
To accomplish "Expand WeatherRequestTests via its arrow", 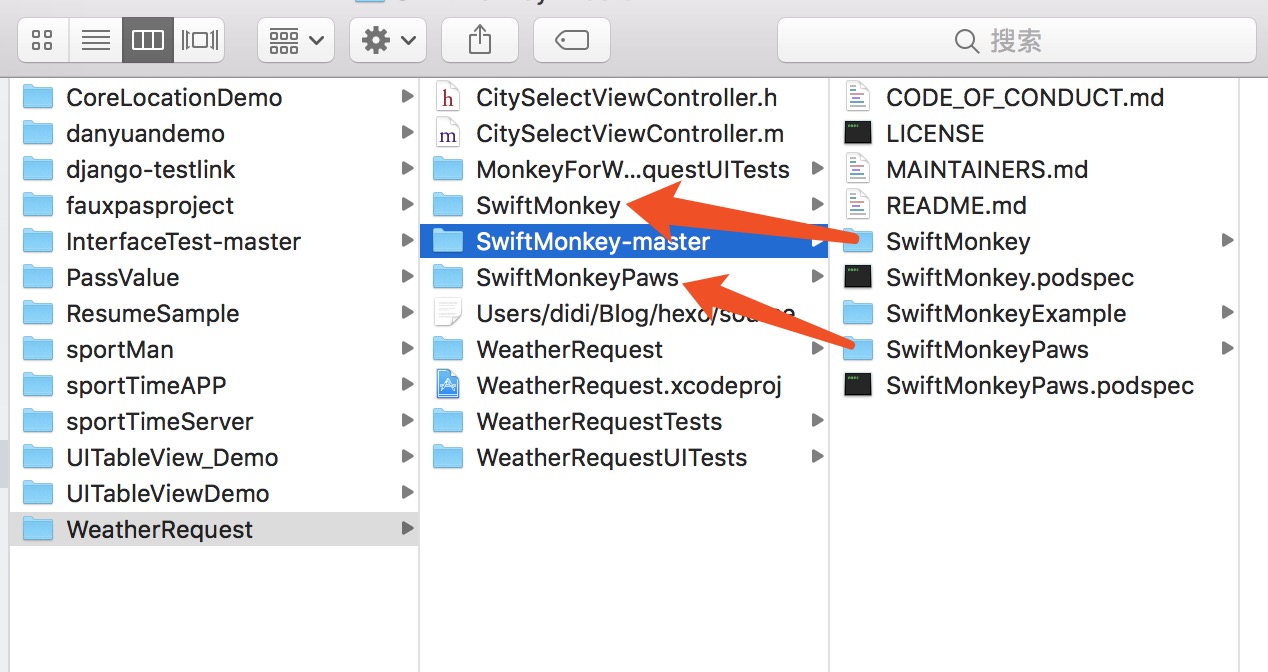I will pos(817,421).
